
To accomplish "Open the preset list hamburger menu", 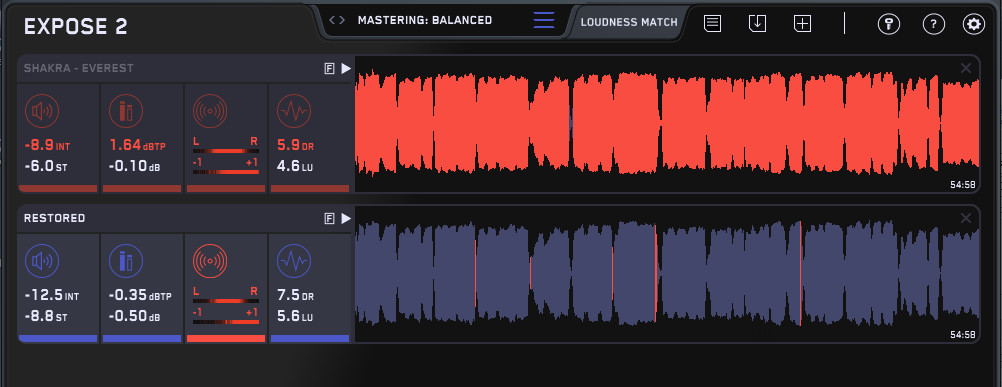I will [544, 20].
